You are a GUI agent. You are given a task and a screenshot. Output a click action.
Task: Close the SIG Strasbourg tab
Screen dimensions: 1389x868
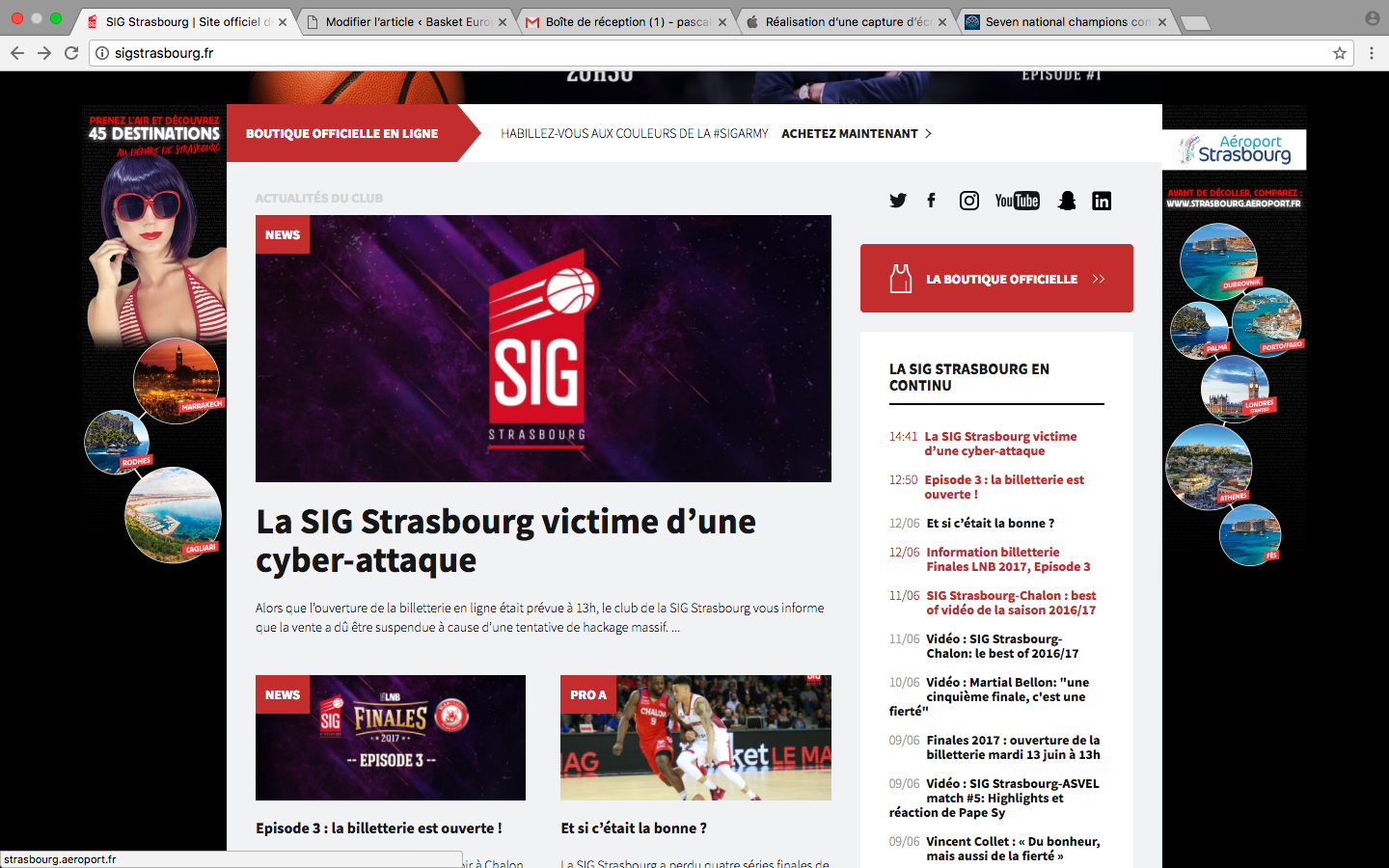(x=283, y=21)
